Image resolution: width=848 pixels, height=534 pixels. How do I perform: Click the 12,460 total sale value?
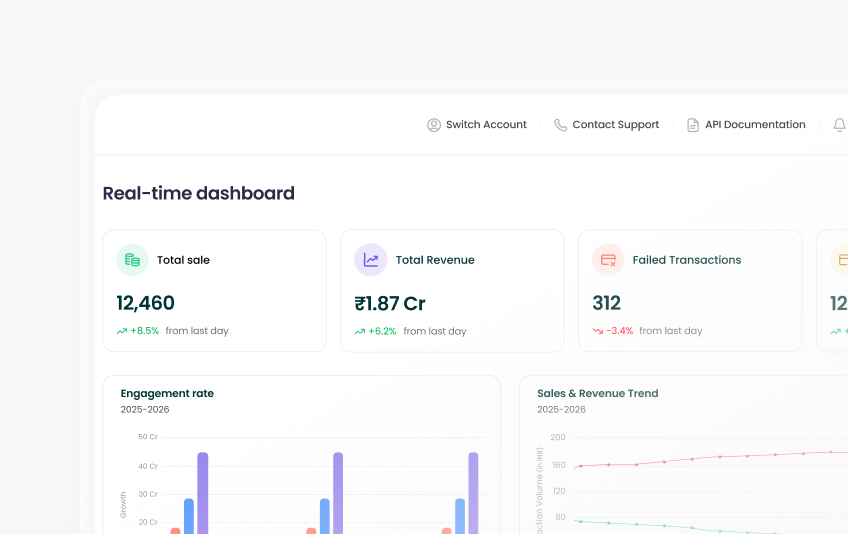point(145,303)
